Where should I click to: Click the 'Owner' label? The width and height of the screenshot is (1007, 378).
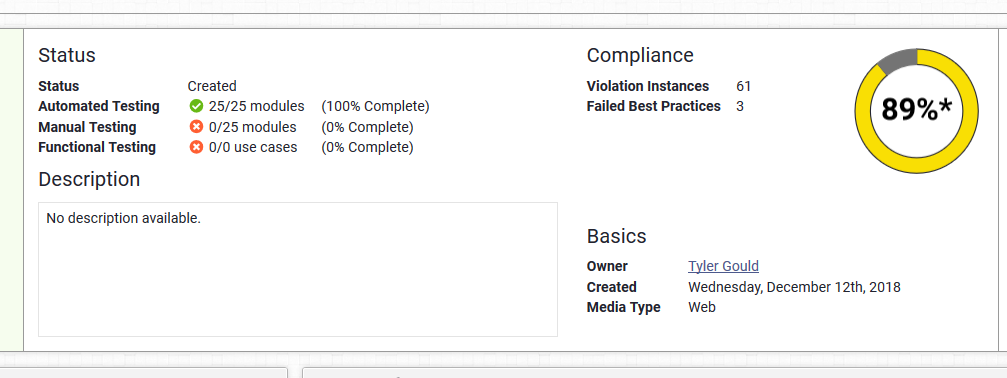608,266
